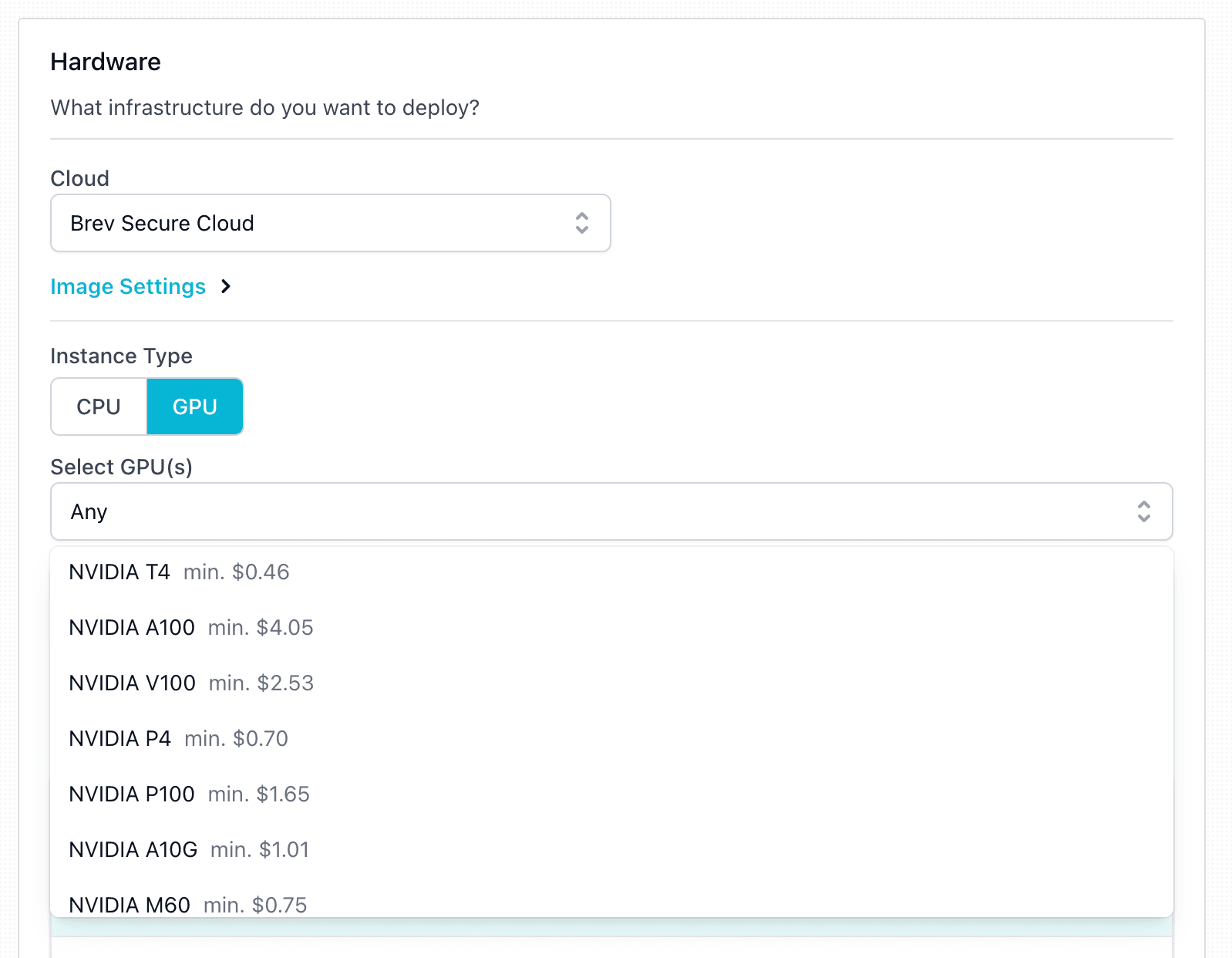Click the 'Select GPU(s)' field label

121,467
